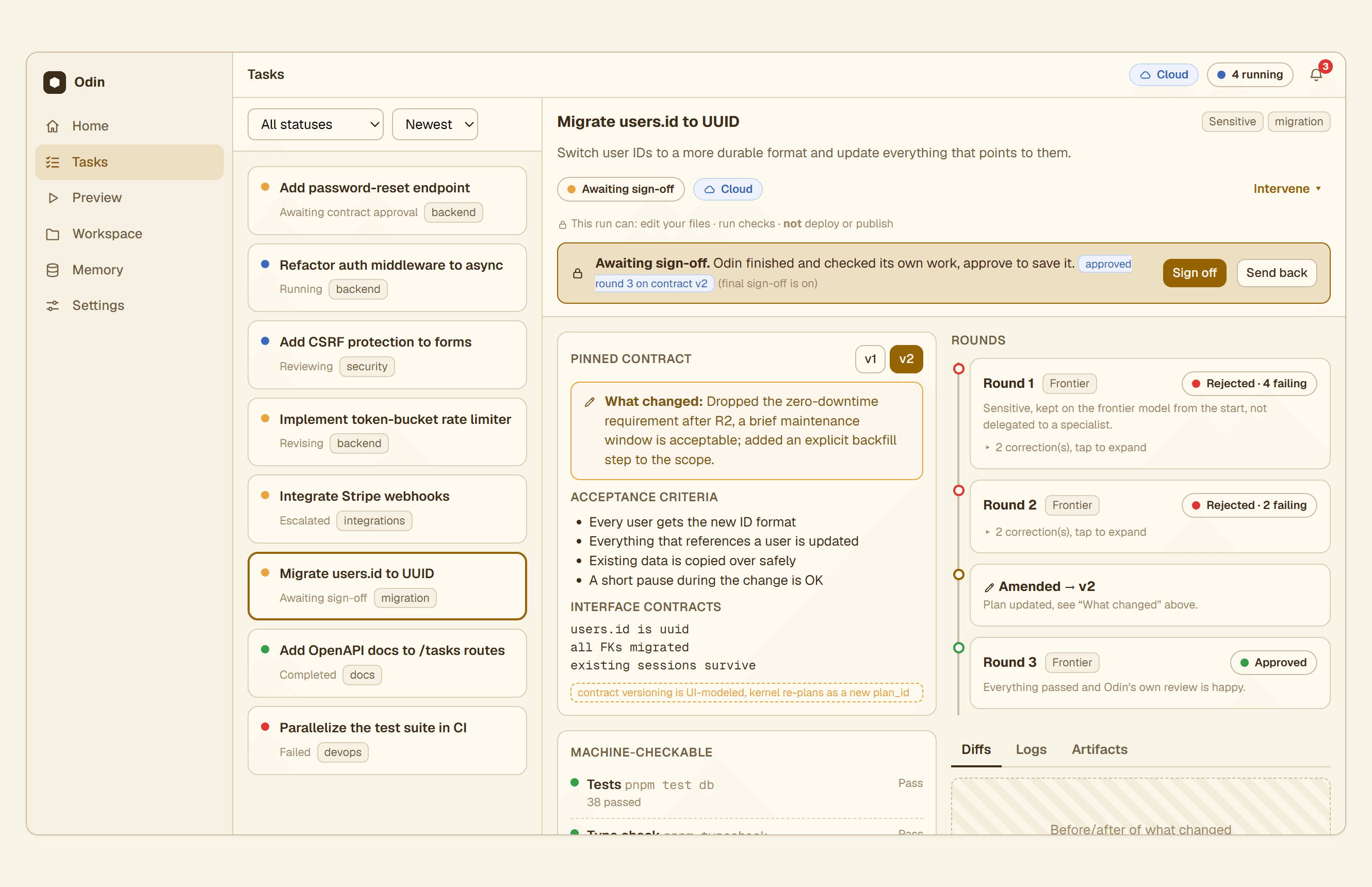Image resolution: width=1372 pixels, height=887 pixels.
Task: Open the notifications bell
Action: 1316,75
